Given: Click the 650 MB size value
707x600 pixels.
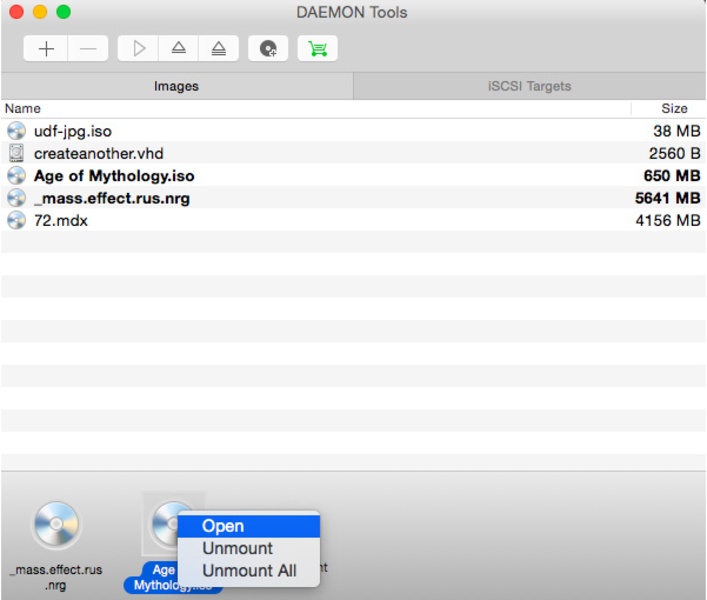Looking at the screenshot, I should pyautogui.click(x=672, y=175).
